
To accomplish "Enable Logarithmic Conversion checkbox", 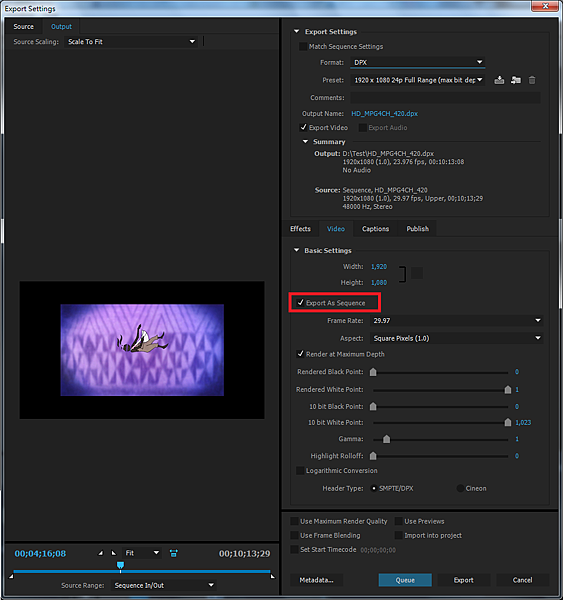I will point(300,471).
